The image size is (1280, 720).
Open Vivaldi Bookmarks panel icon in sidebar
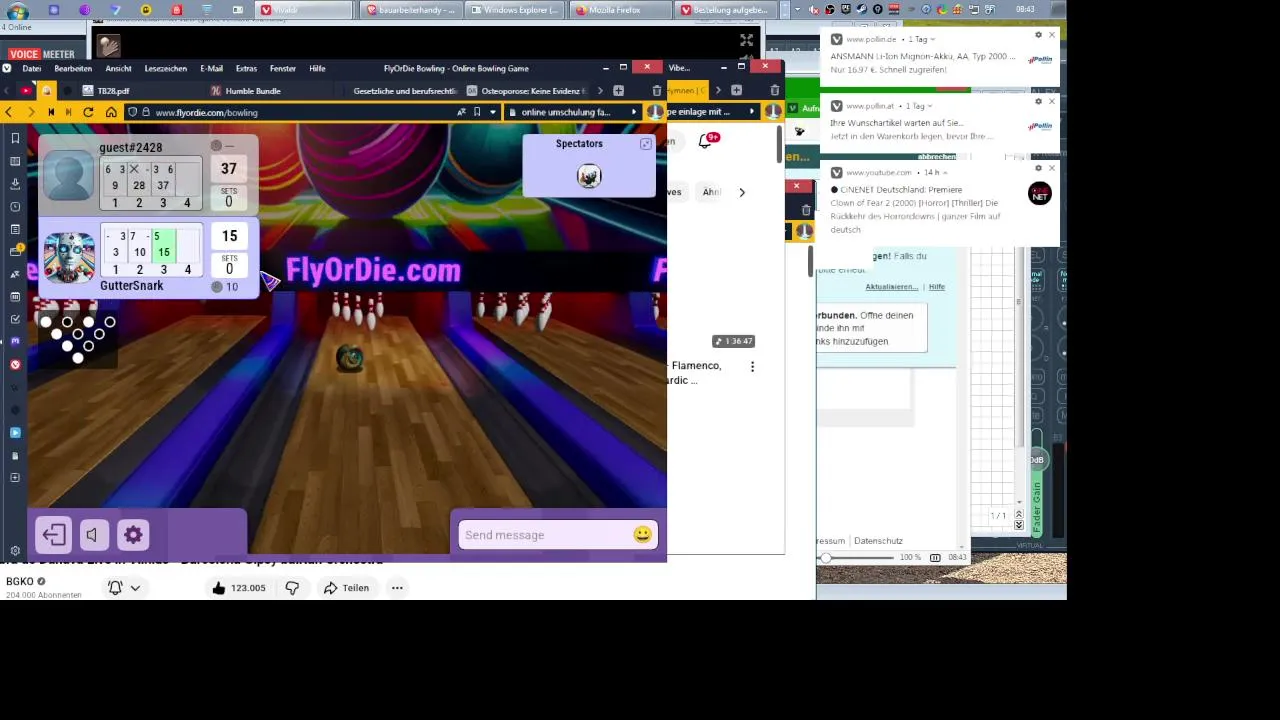point(15,138)
